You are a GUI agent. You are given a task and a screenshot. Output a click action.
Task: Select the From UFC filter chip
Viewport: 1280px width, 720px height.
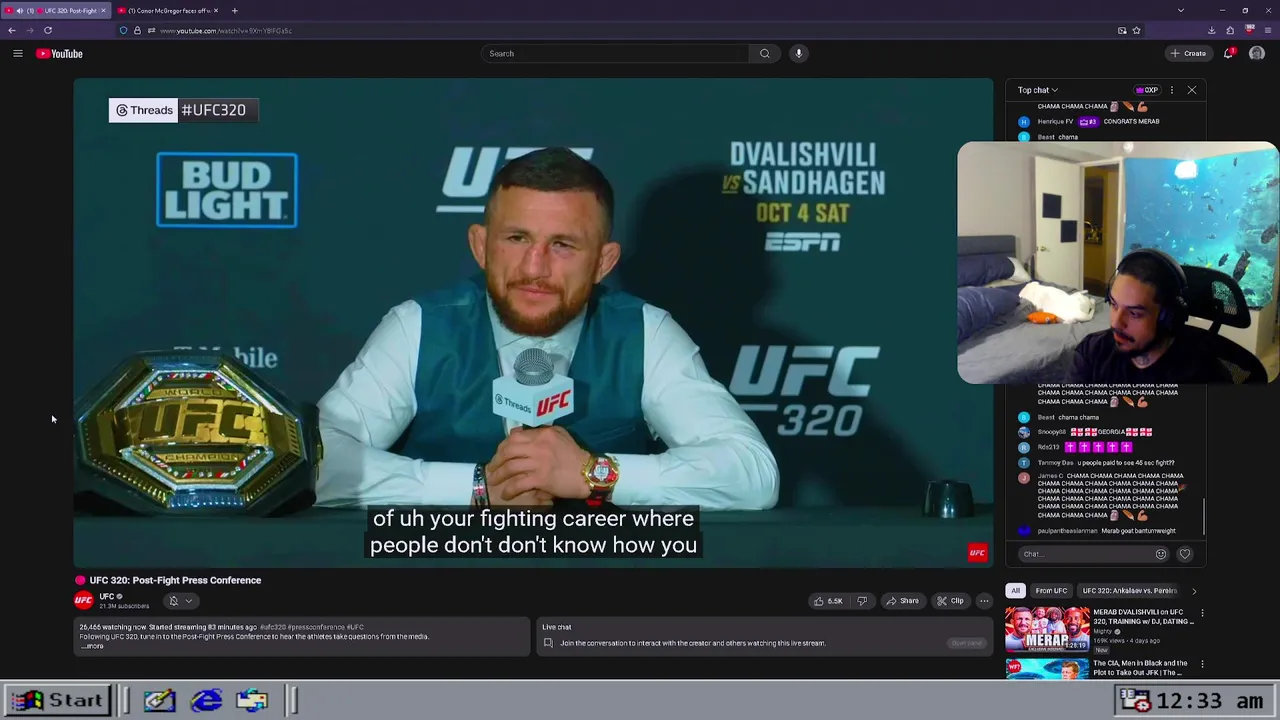pyautogui.click(x=1051, y=591)
